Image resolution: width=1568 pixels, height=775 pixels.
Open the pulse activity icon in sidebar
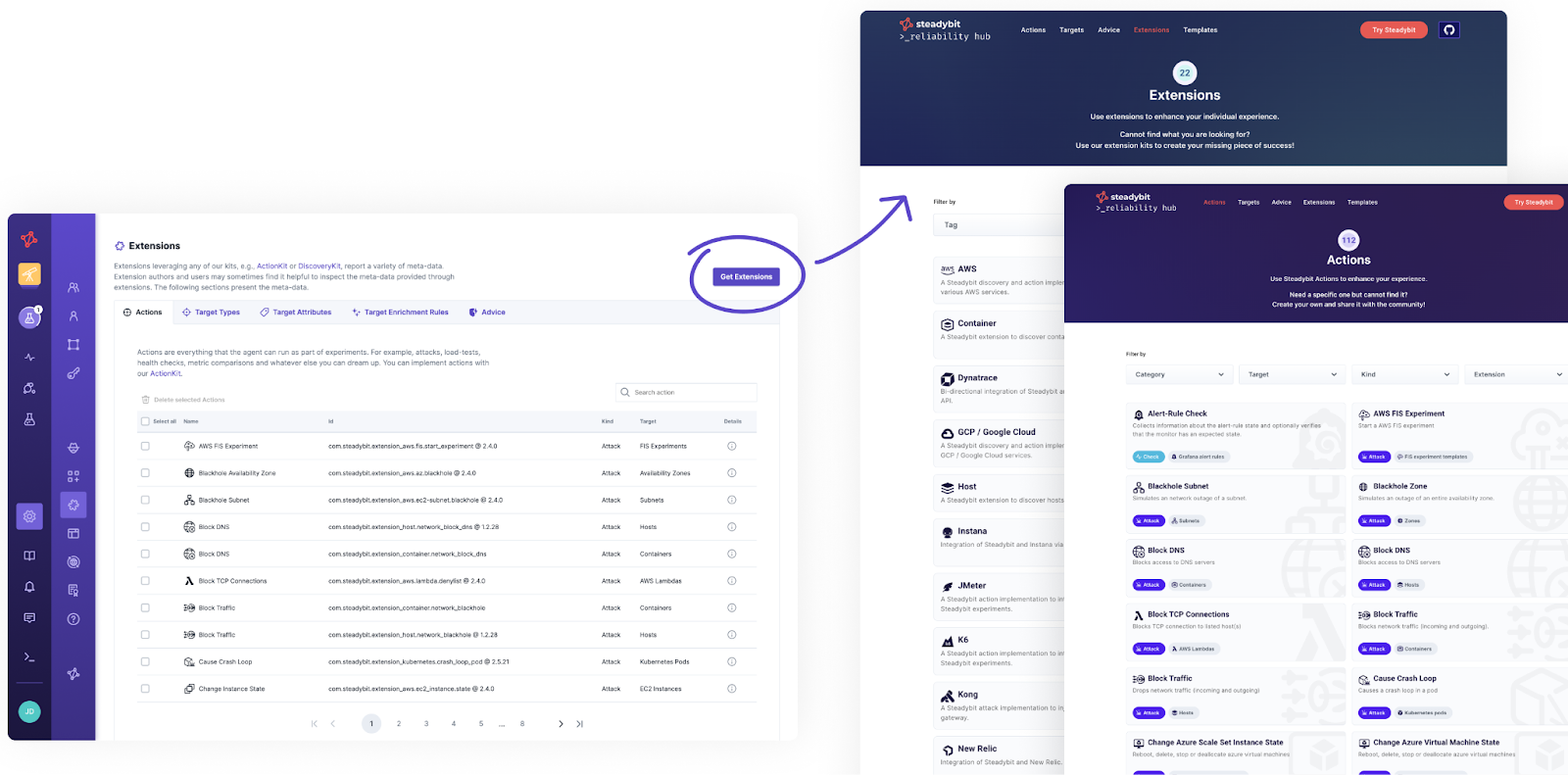point(29,358)
